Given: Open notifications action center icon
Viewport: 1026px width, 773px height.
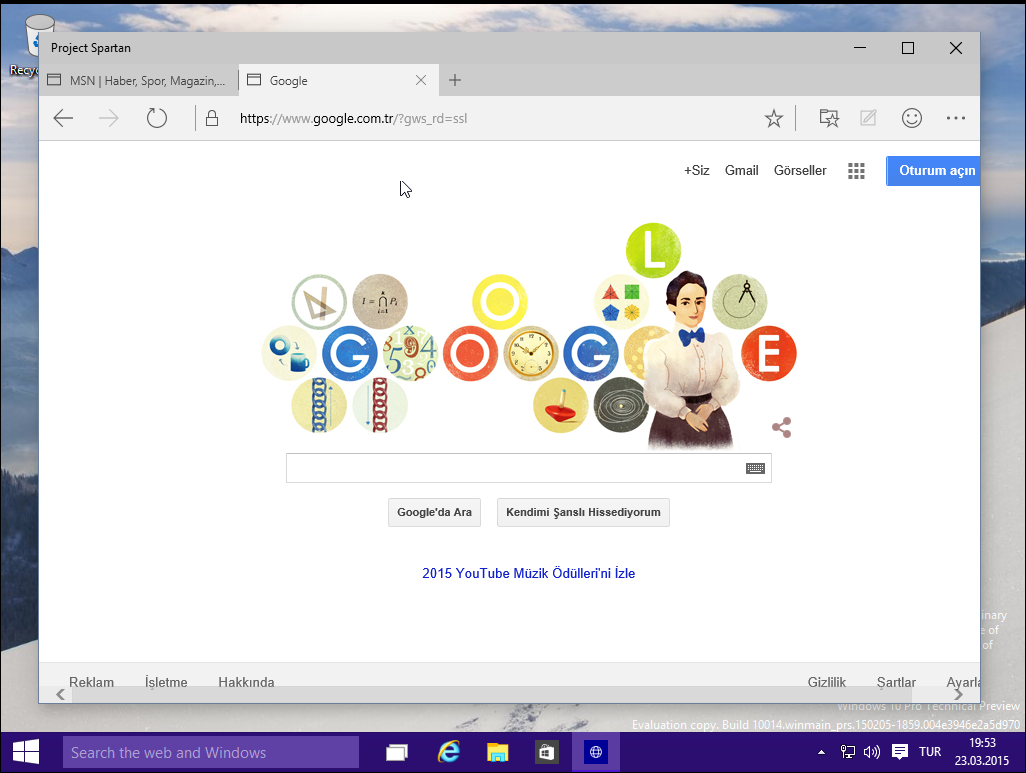Looking at the screenshot, I should click(900, 752).
